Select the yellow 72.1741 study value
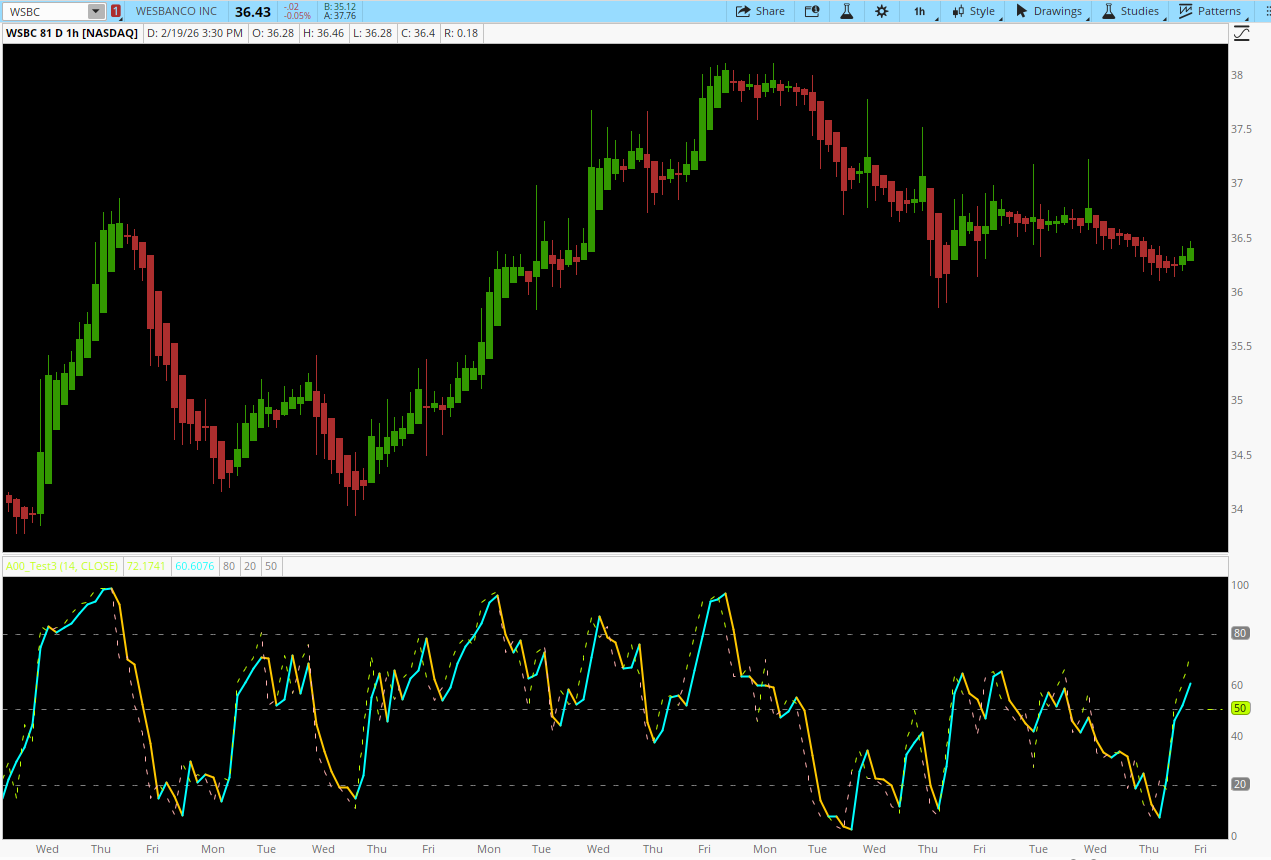 coord(146,566)
